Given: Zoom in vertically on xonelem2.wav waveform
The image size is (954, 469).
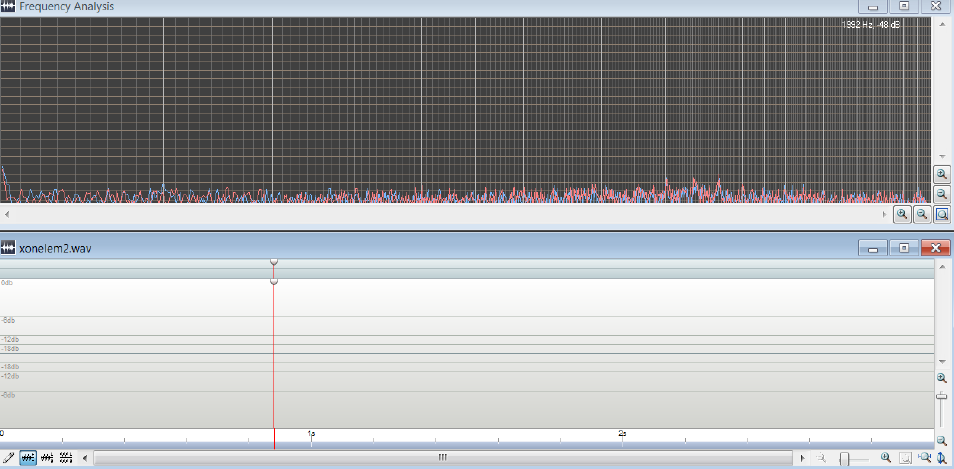Looking at the screenshot, I should (x=942, y=378).
